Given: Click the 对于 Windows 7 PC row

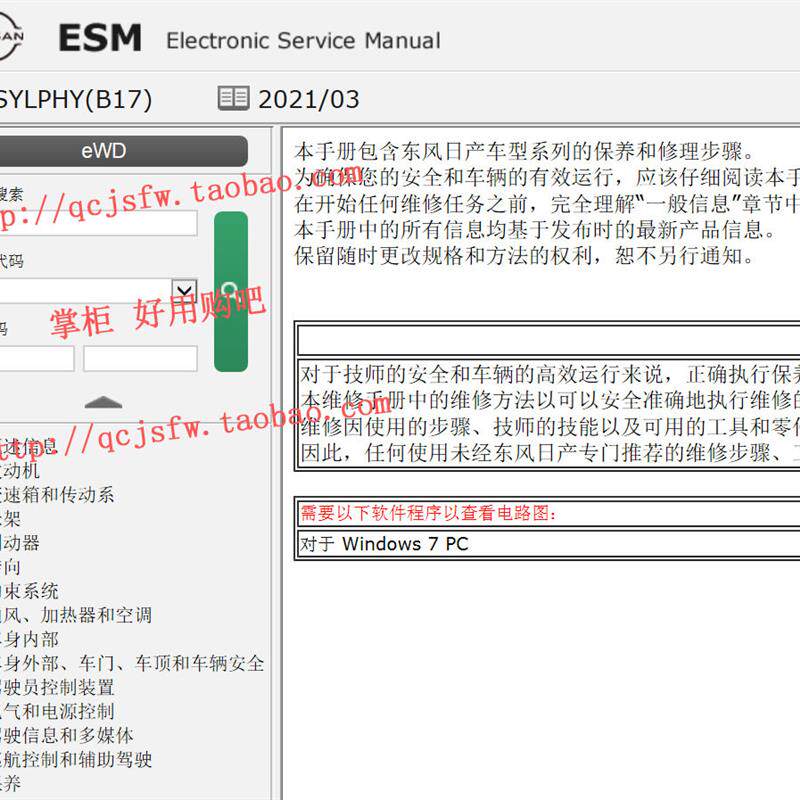Looking at the screenshot, I should pyautogui.click(x=548, y=544).
